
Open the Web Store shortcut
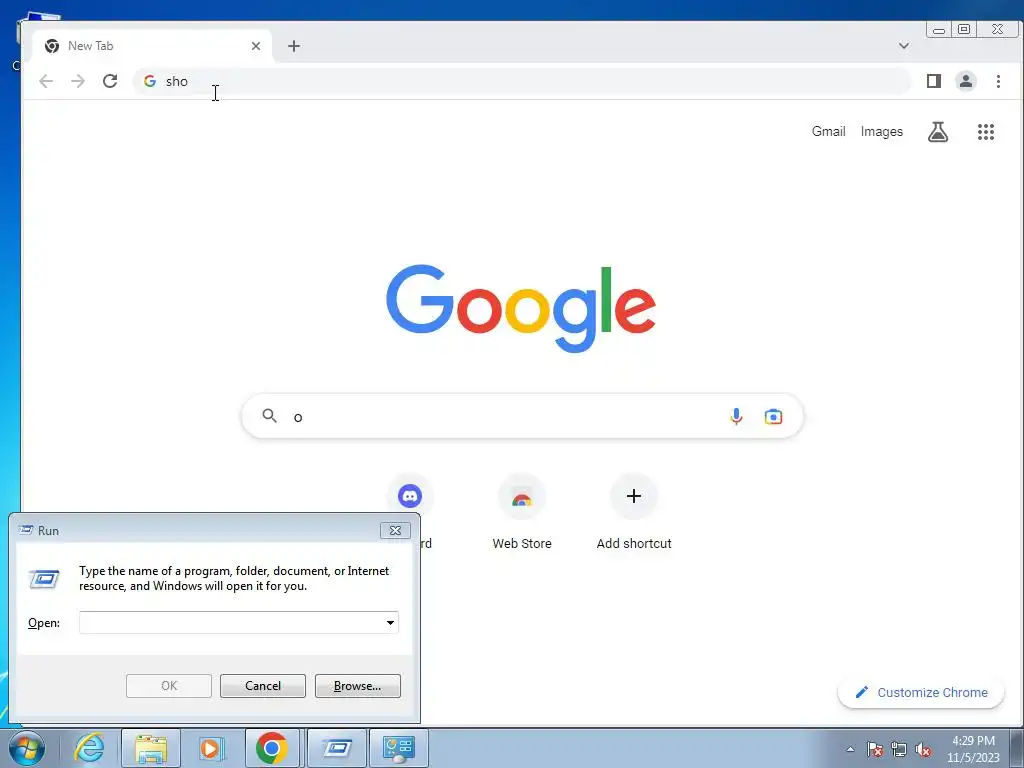click(x=522, y=513)
